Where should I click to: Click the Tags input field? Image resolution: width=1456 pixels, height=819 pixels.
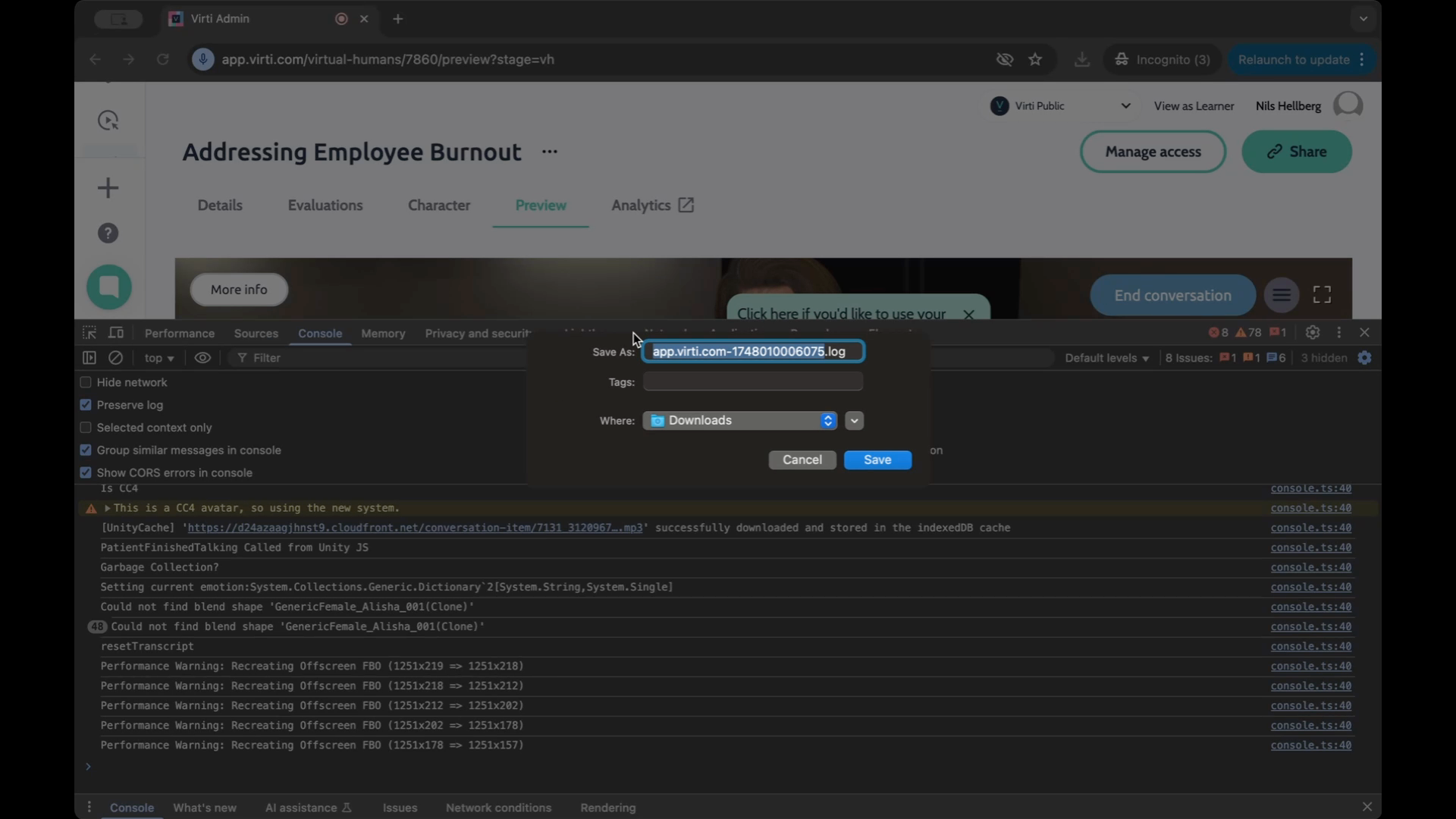753,382
